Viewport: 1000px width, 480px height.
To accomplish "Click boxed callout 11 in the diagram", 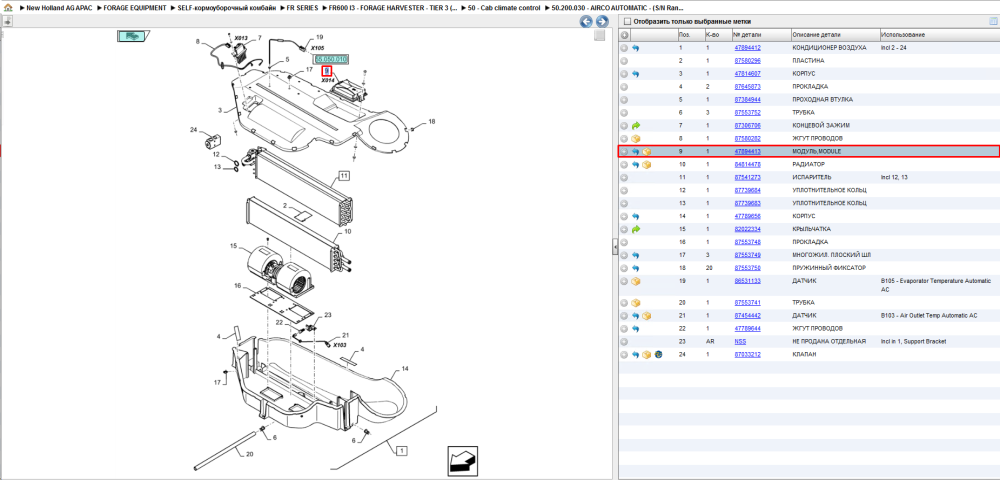I will click(x=343, y=175).
